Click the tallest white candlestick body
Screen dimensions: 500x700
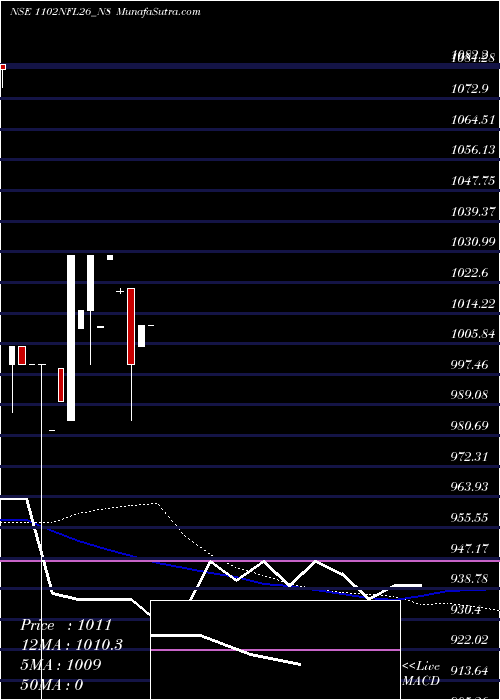[71, 338]
